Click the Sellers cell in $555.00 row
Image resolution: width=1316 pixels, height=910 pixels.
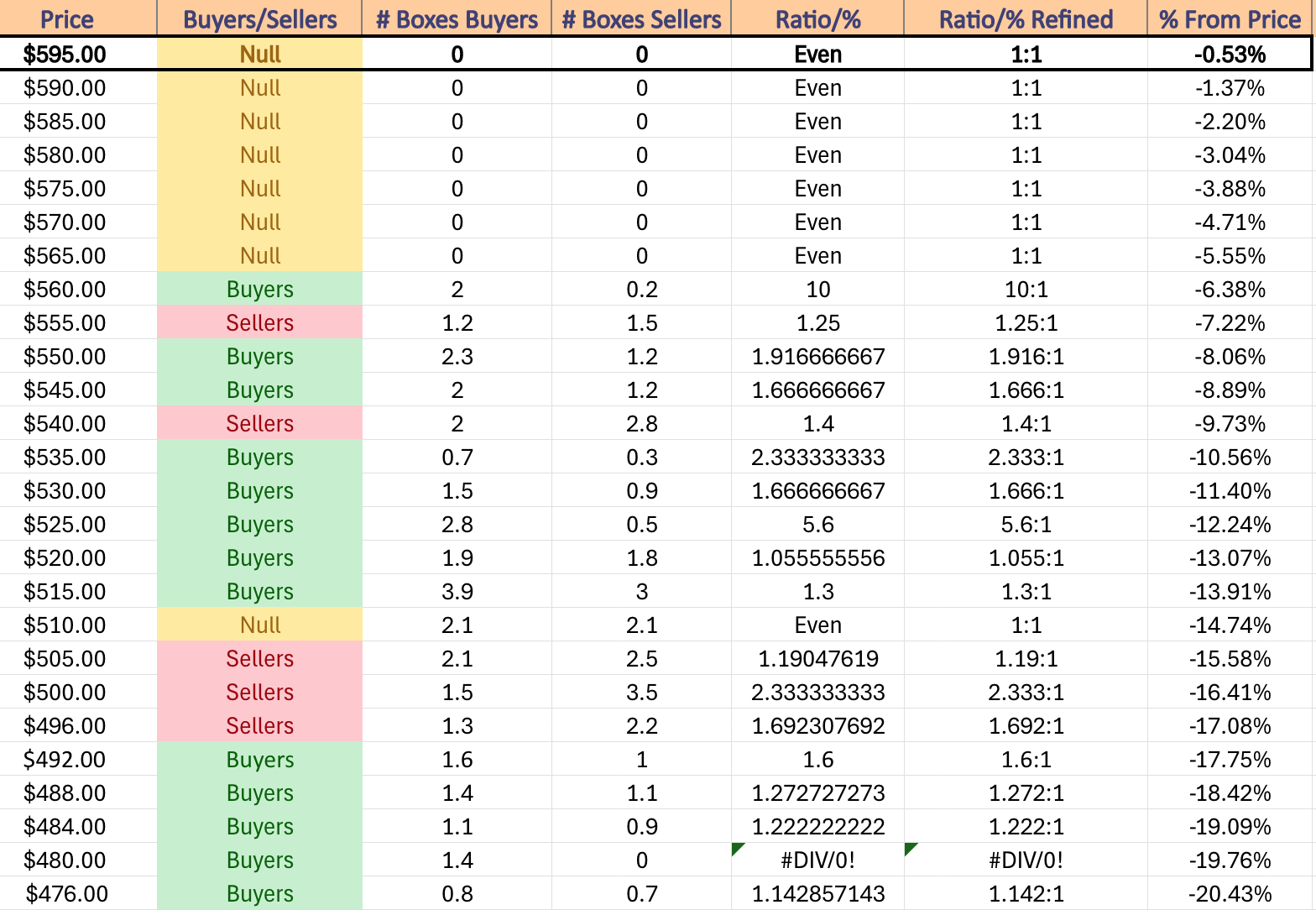click(x=259, y=322)
